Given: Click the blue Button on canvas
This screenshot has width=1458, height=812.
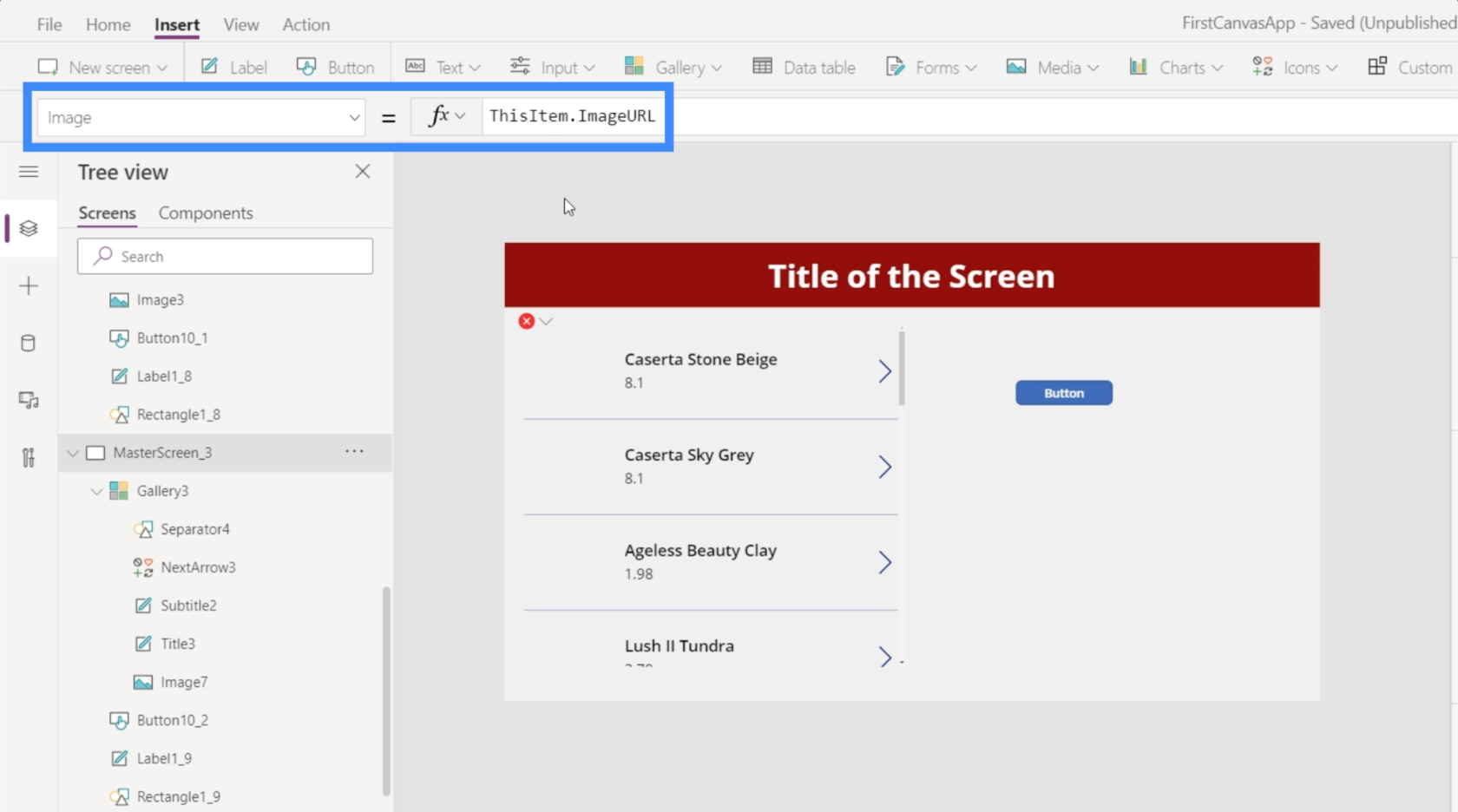Looking at the screenshot, I should click(x=1064, y=393).
